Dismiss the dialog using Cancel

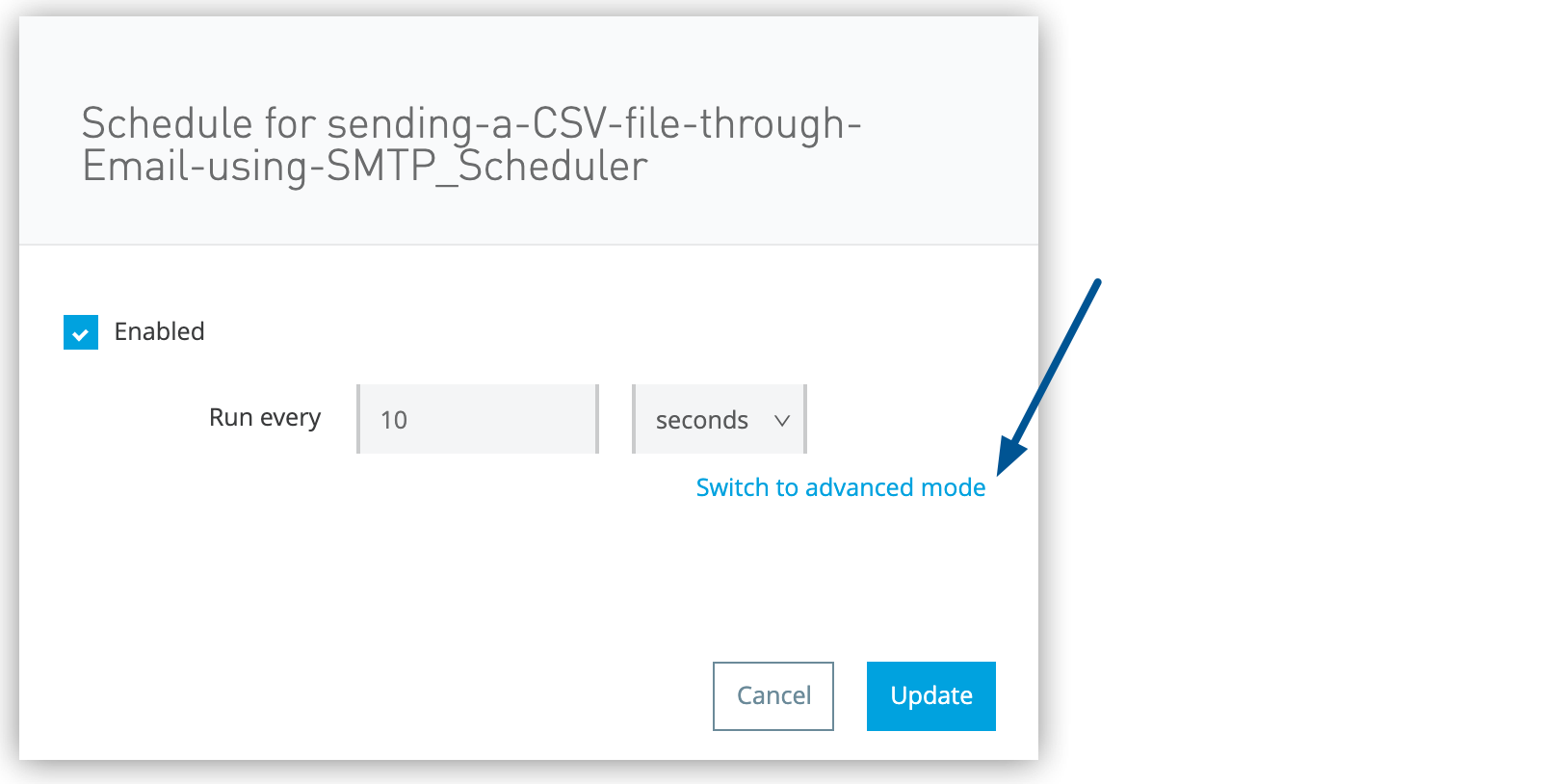(772, 695)
